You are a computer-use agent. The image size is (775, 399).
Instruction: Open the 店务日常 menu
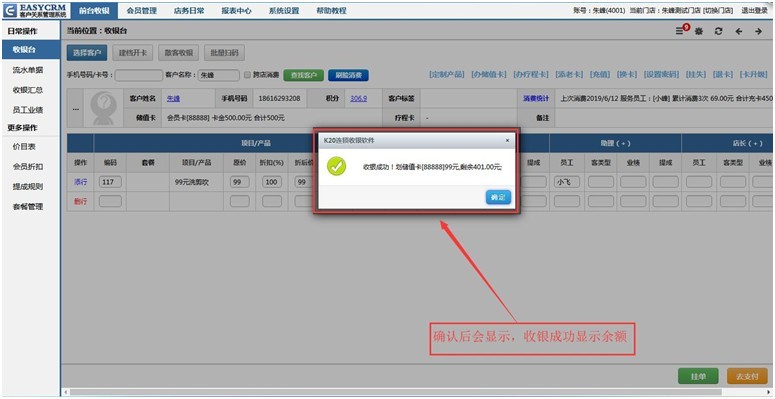tap(189, 10)
